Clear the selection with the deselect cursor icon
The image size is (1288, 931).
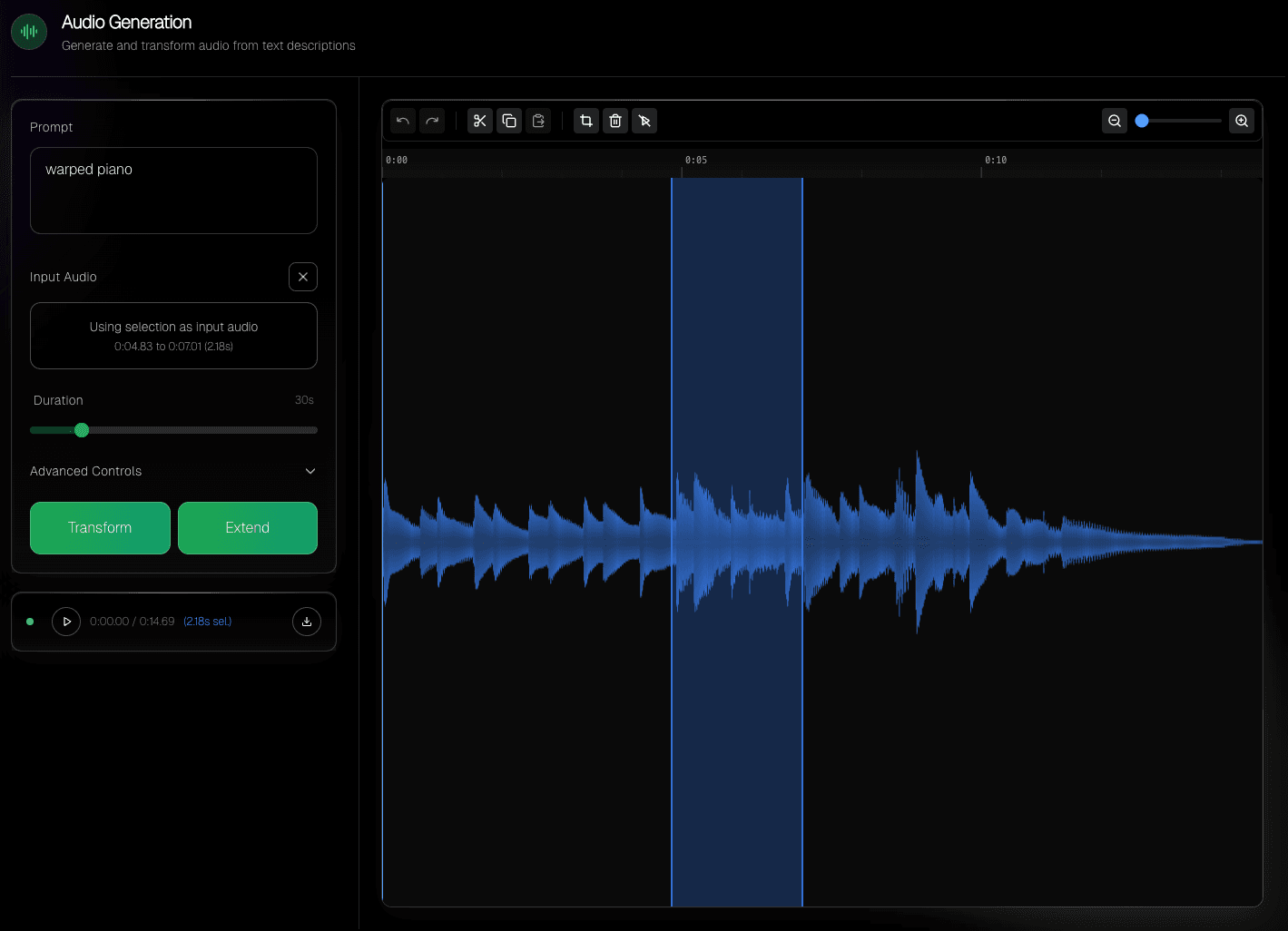(644, 121)
